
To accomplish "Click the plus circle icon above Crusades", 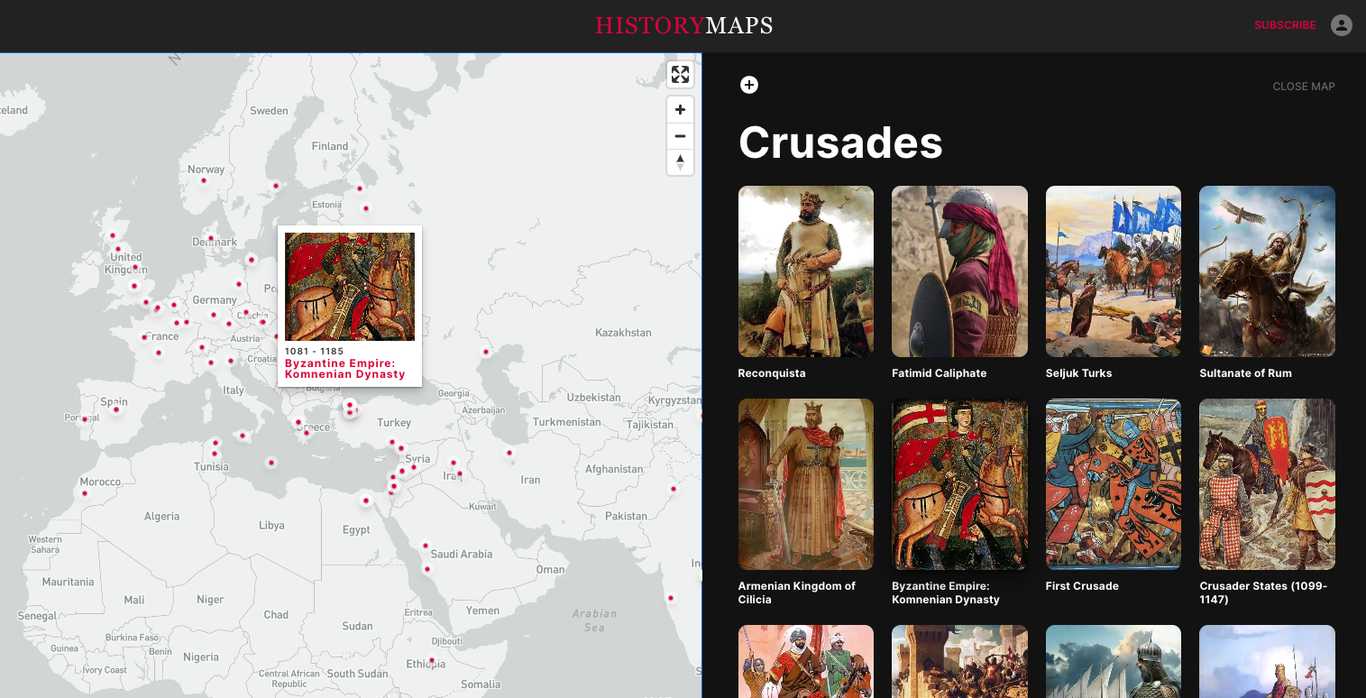I will click(x=749, y=85).
